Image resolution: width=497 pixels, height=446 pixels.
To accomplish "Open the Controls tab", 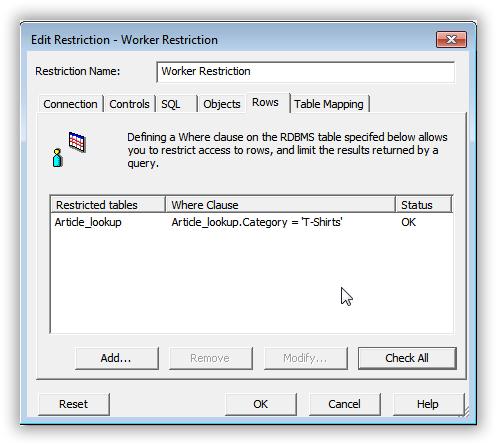I will 129,104.
